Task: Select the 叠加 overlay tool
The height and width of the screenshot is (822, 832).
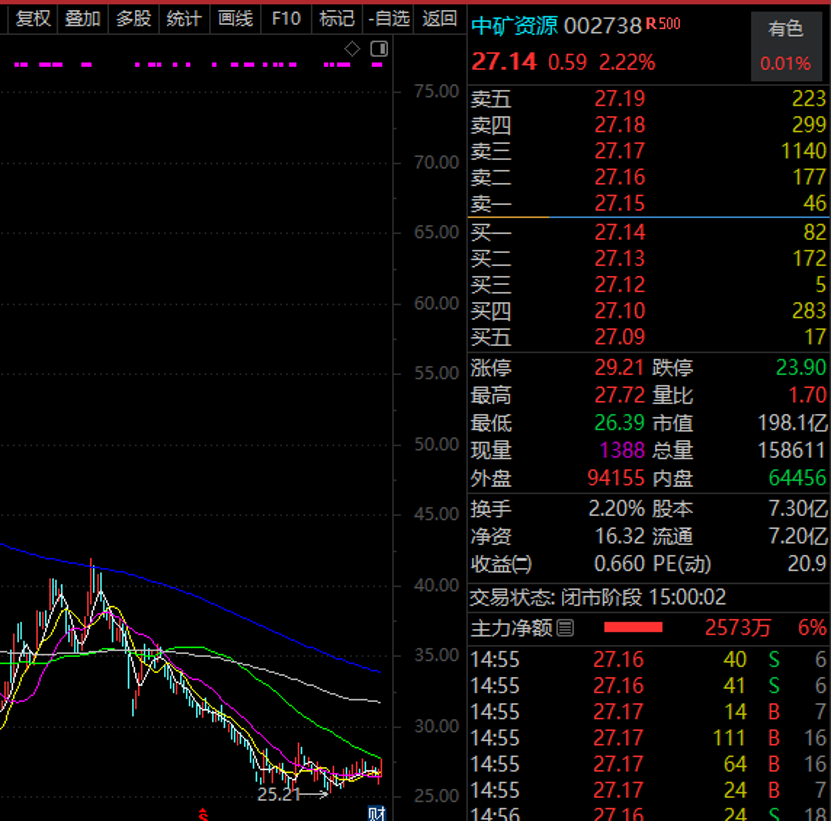Action: pos(83,19)
